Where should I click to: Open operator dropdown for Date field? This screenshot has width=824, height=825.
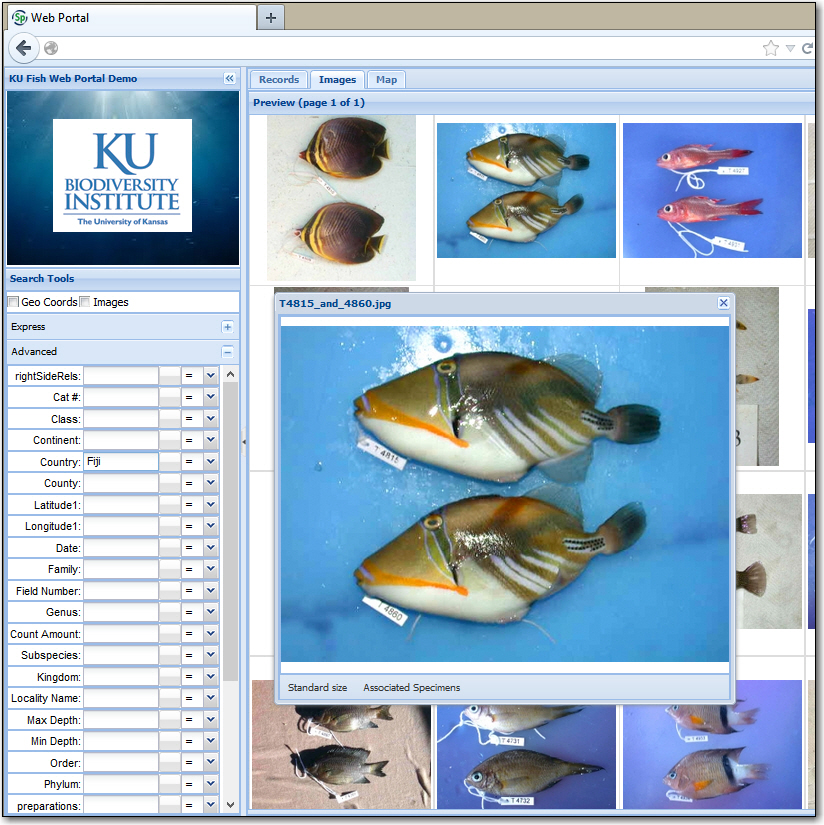point(211,547)
